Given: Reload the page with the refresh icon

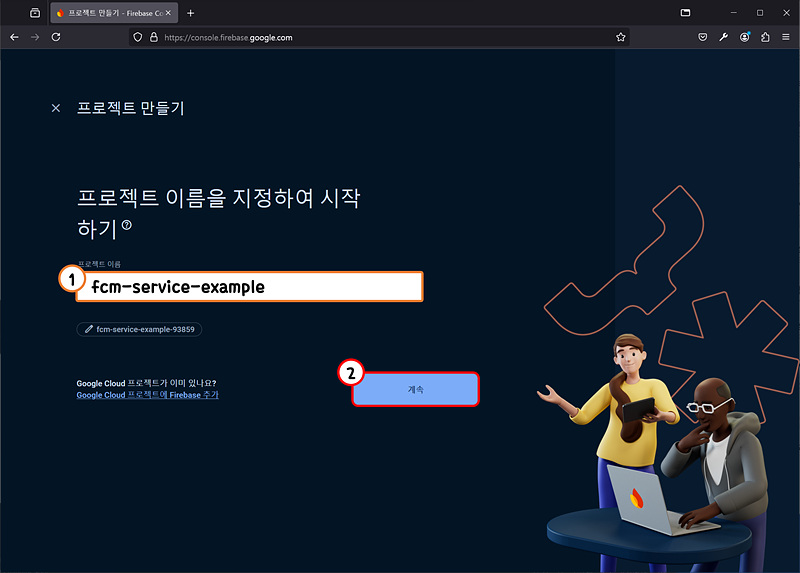Looking at the screenshot, I should click(56, 37).
